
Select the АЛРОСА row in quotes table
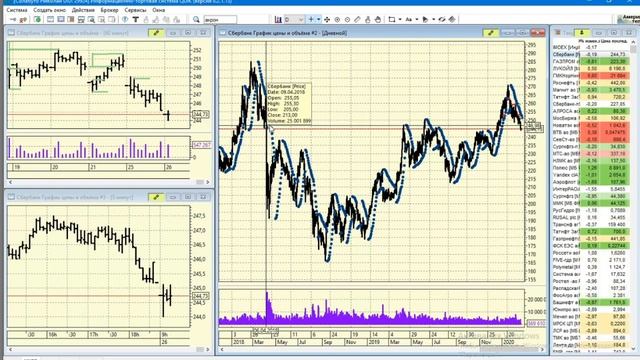[591, 111]
